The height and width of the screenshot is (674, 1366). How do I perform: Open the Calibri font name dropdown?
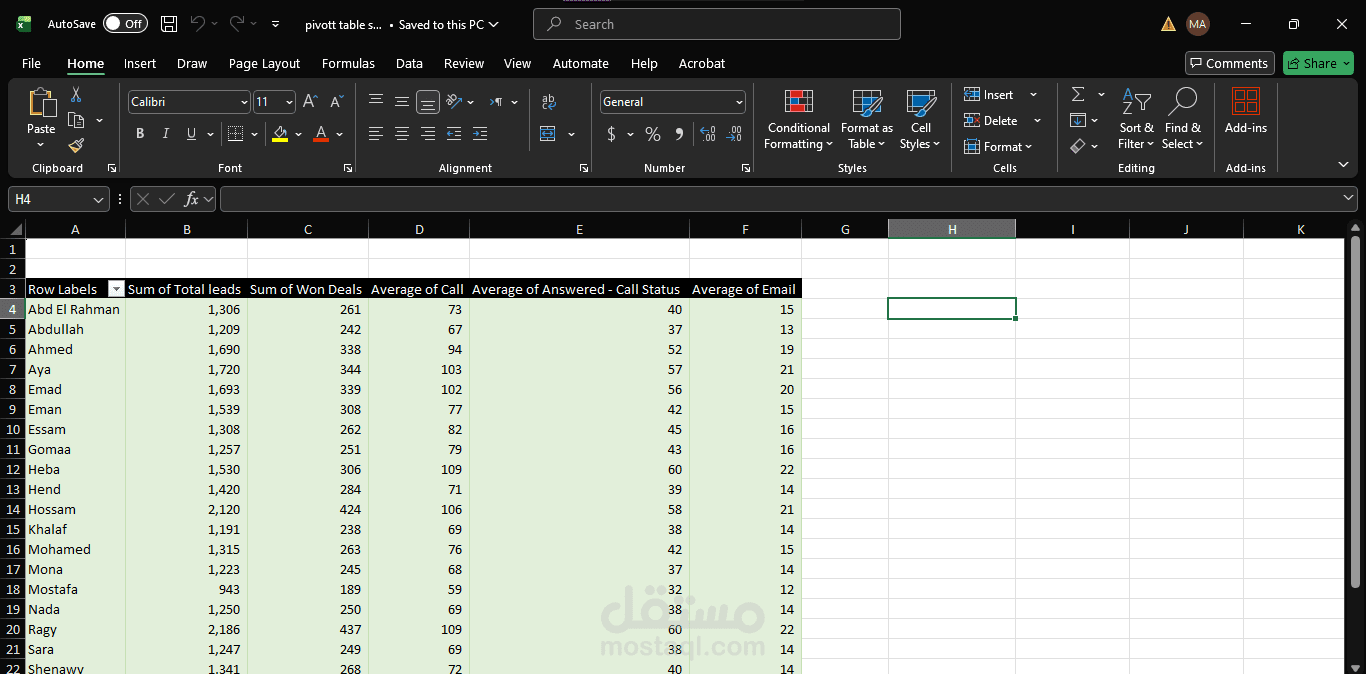coord(244,102)
